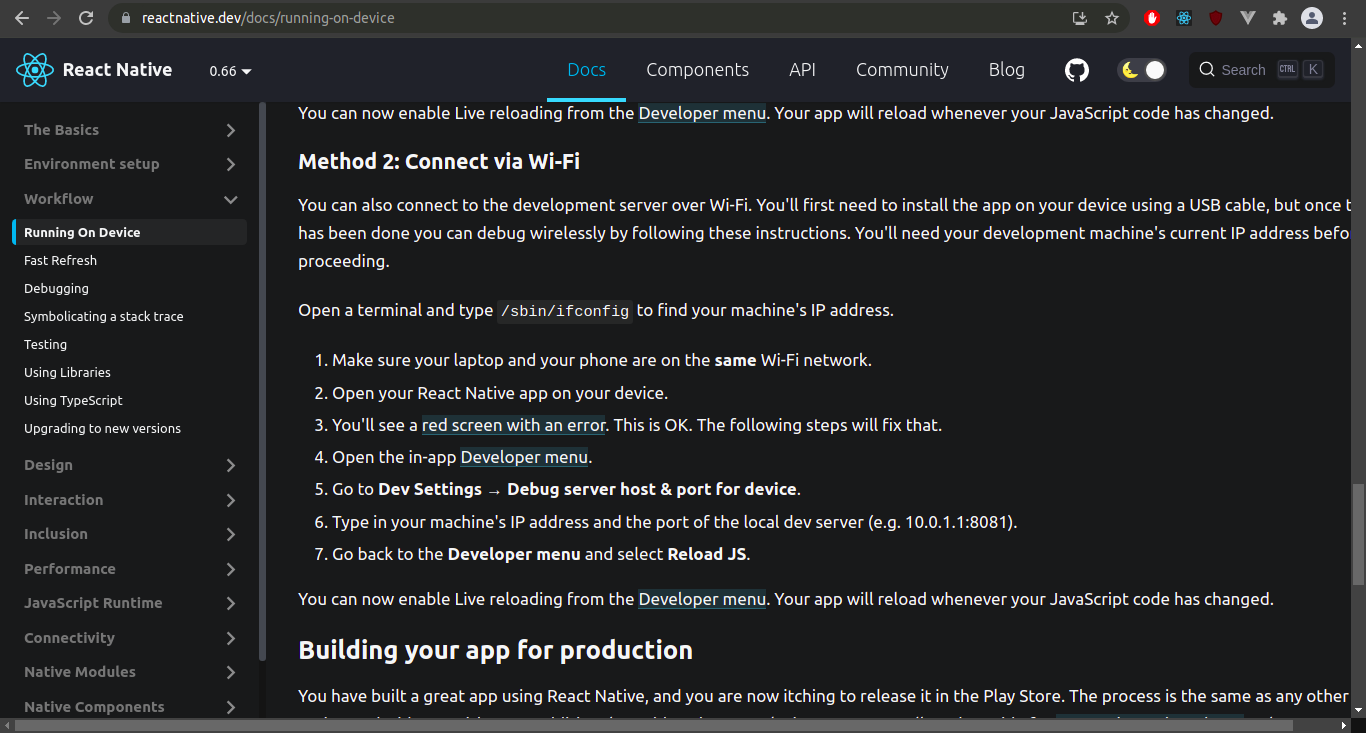The image size is (1366, 733).
Task: Open Developer menu link below step 7
Action: (702, 599)
